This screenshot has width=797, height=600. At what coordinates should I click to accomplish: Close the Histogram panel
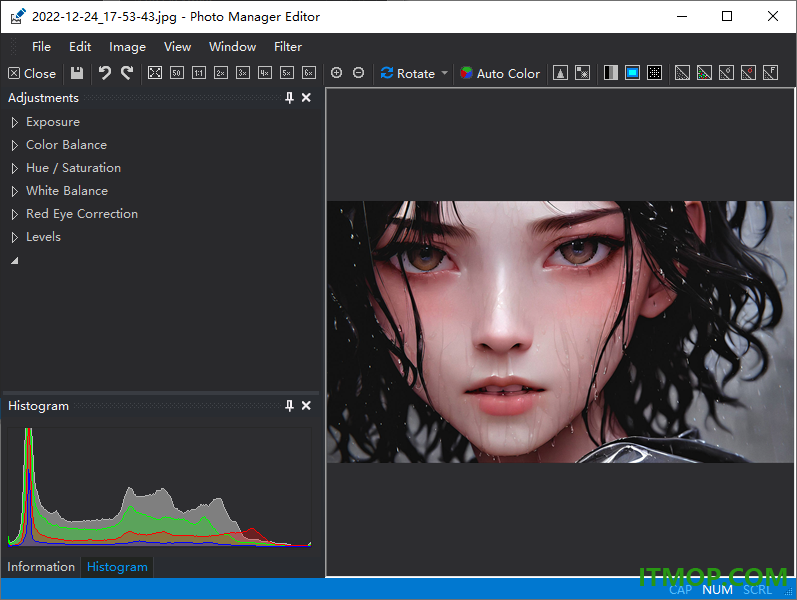click(x=306, y=406)
